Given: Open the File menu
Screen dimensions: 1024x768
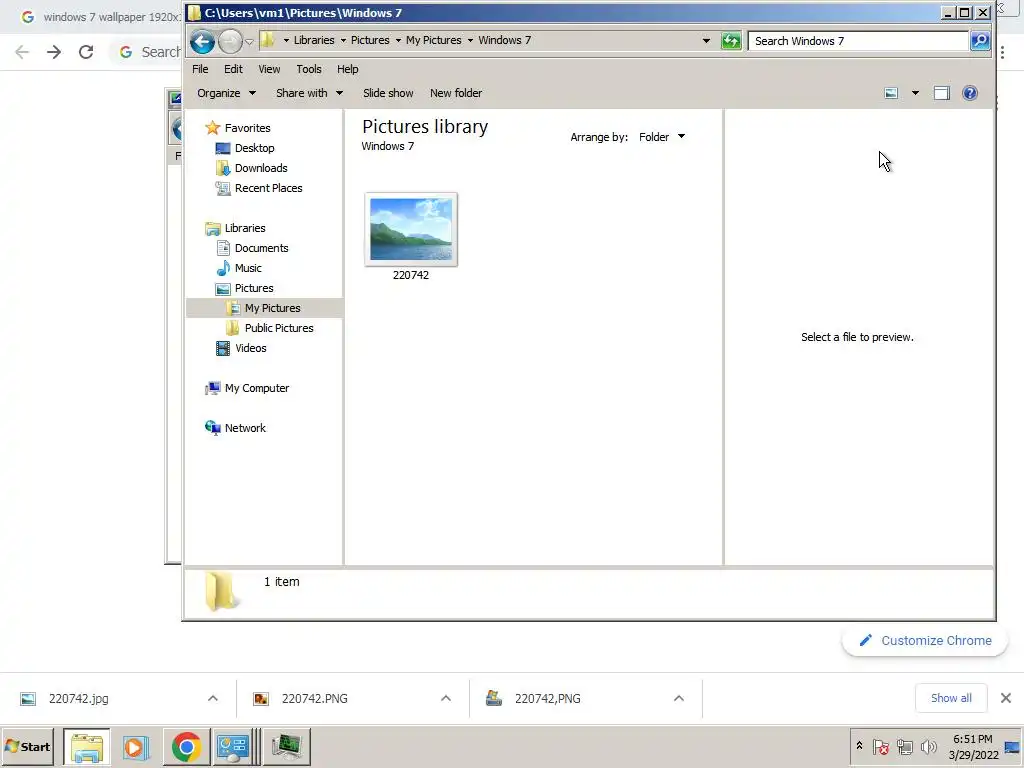Looking at the screenshot, I should (200, 69).
